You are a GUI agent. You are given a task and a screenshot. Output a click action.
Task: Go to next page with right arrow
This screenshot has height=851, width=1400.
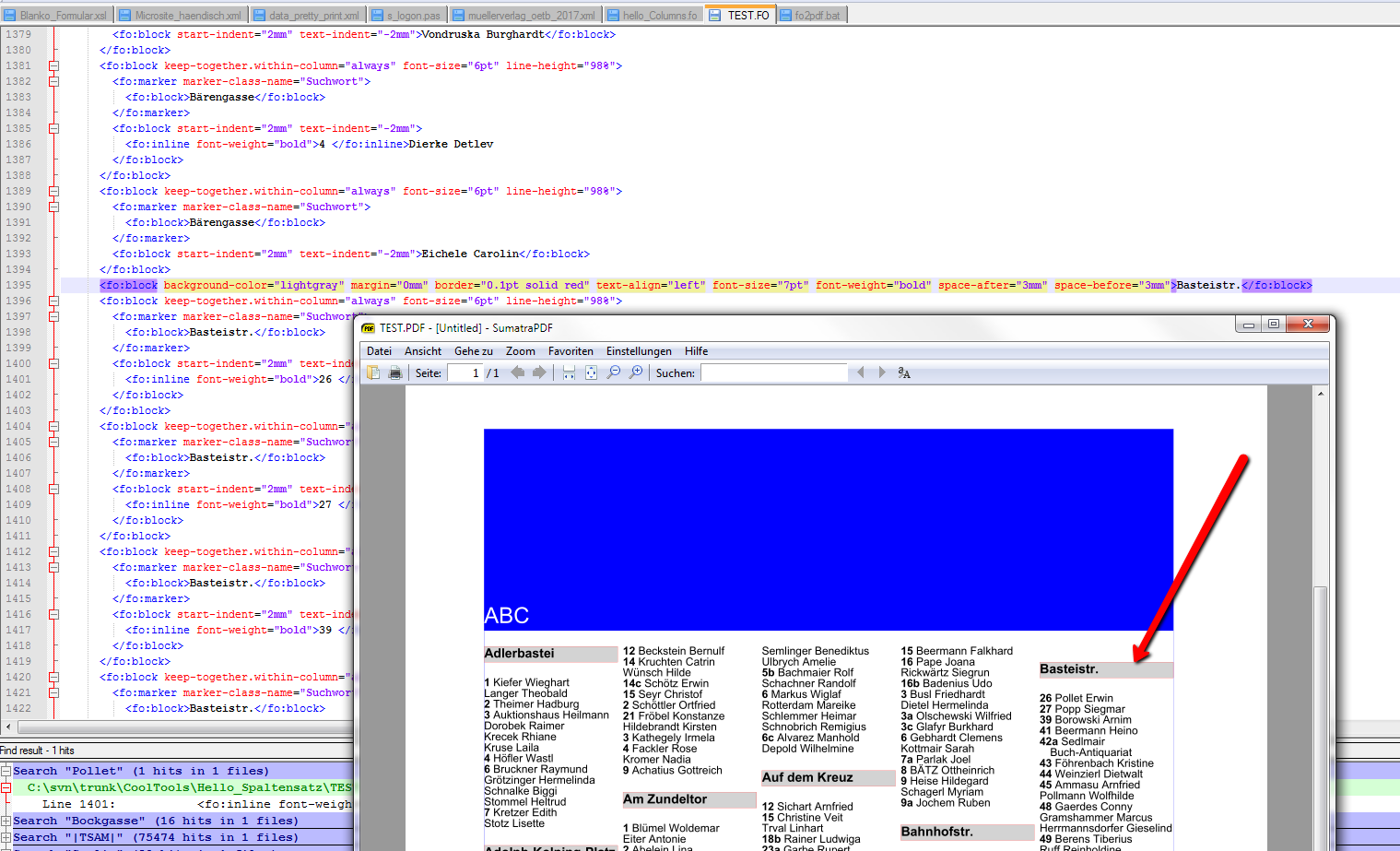[x=539, y=372]
